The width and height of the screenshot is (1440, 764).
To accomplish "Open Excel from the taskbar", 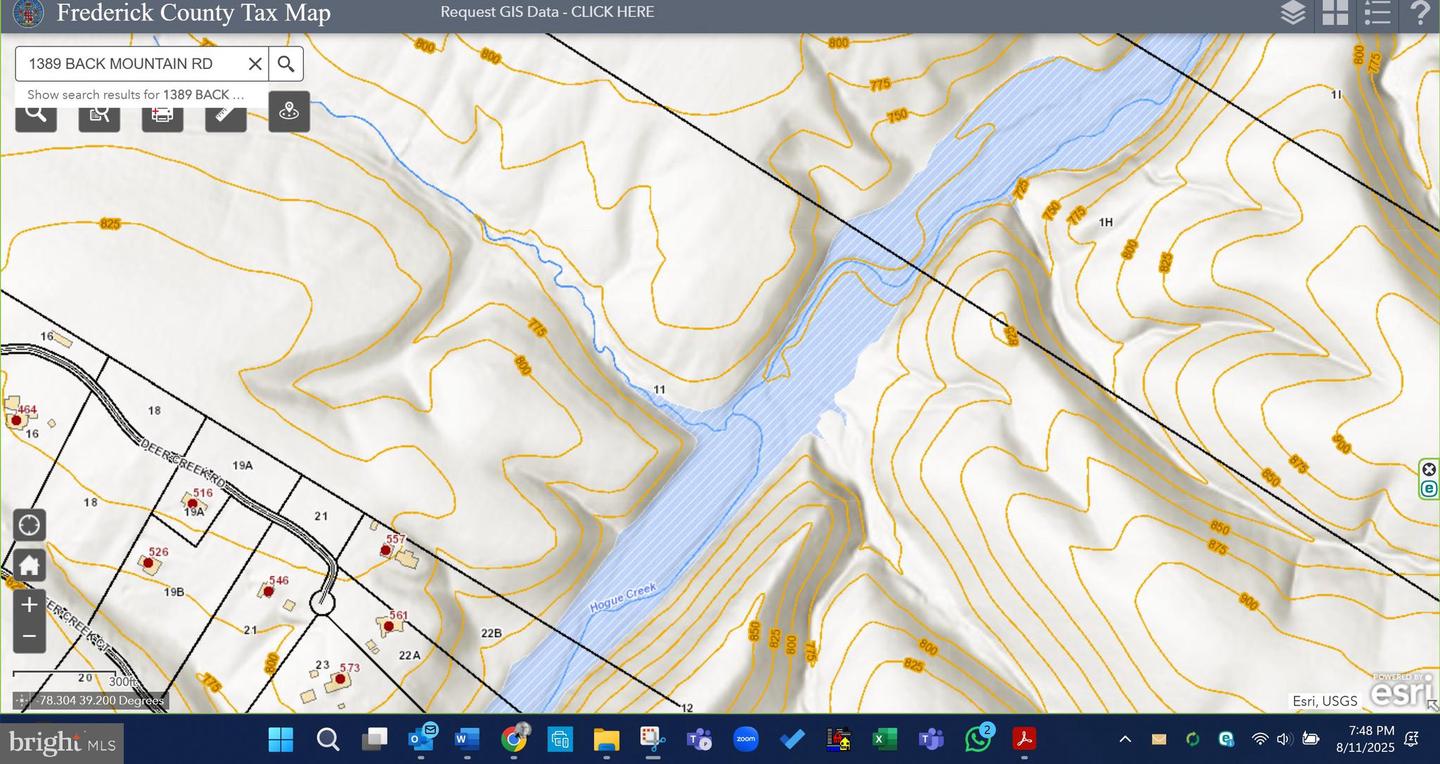I will click(884, 739).
